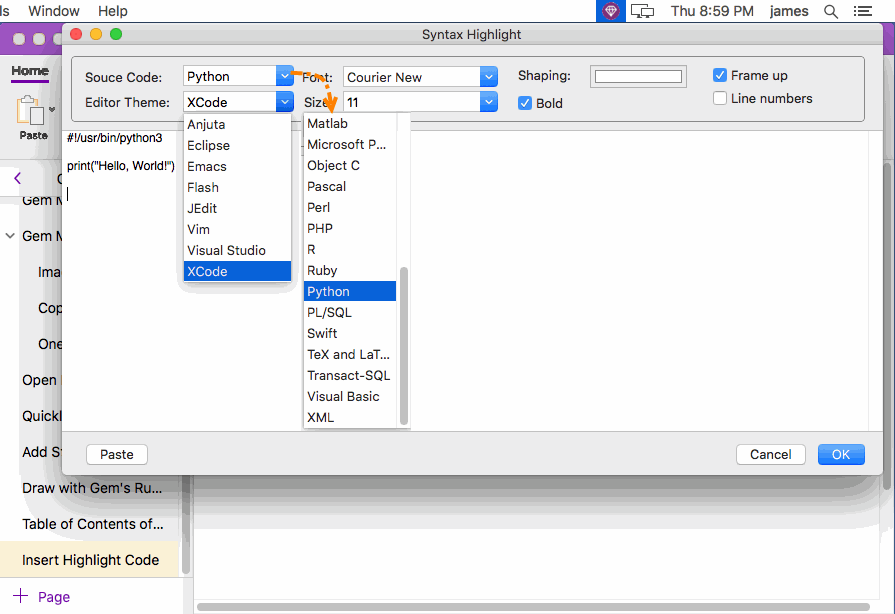Open Spotlight search magnifier icon

[x=830, y=11]
